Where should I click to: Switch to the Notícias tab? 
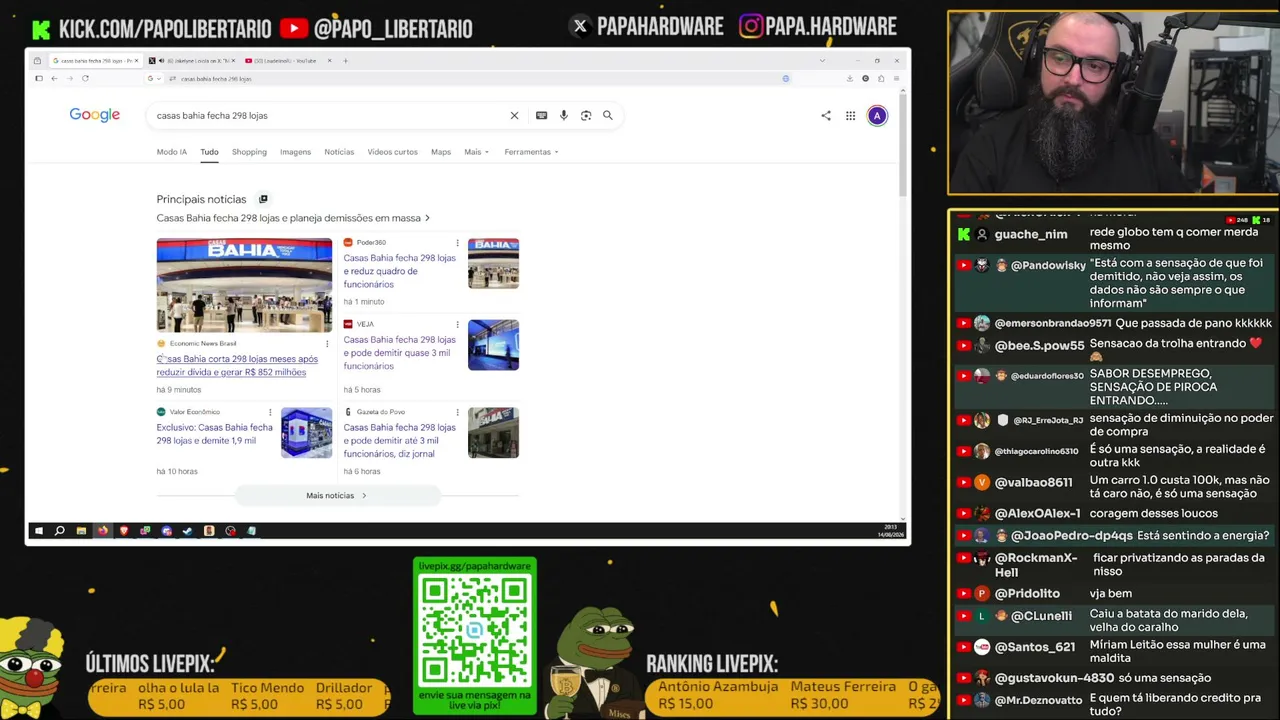[x=339, y=152]
